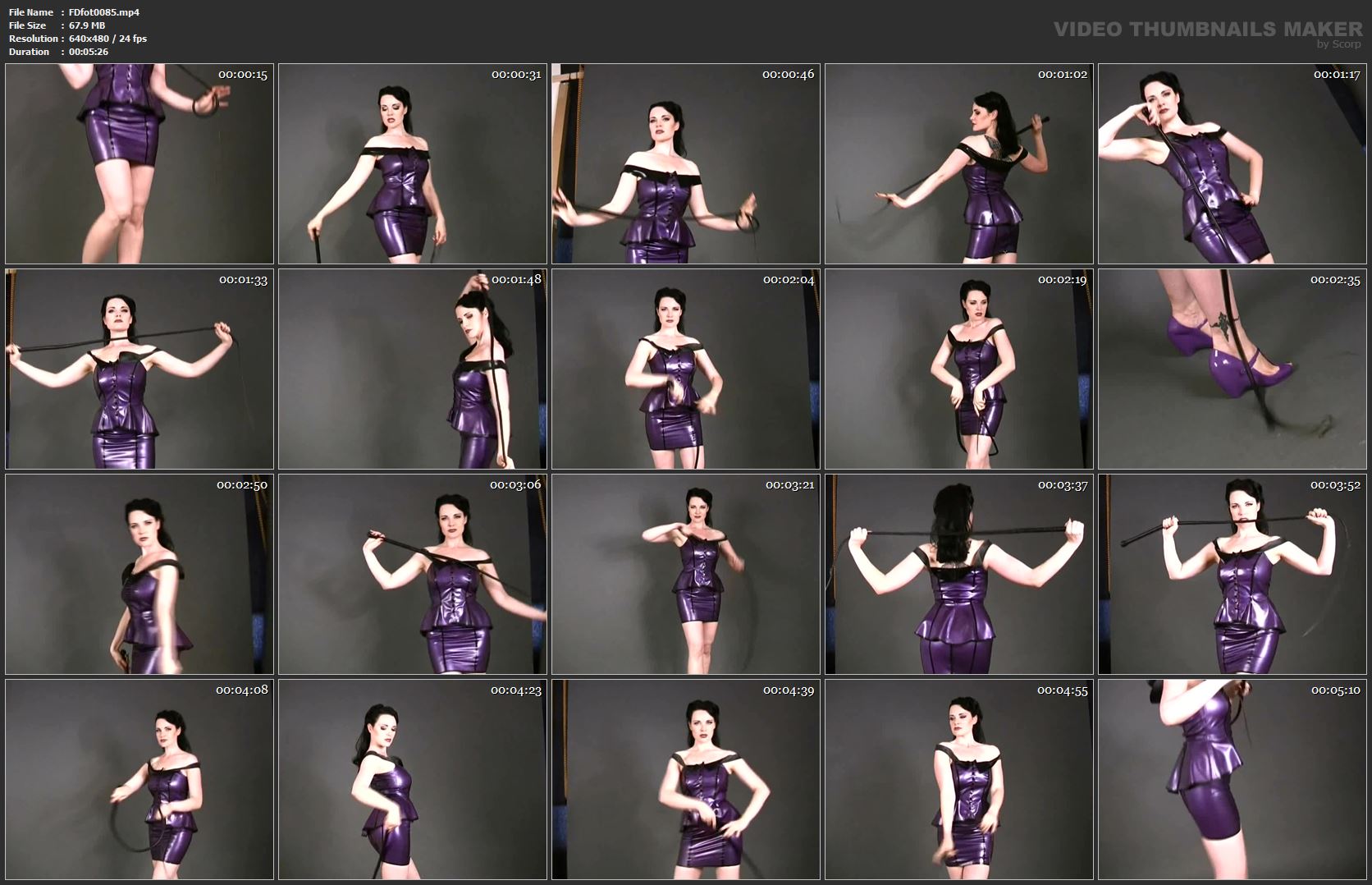
Task: Click the thumbnail at 00:04:55
Action: [959, 779]
